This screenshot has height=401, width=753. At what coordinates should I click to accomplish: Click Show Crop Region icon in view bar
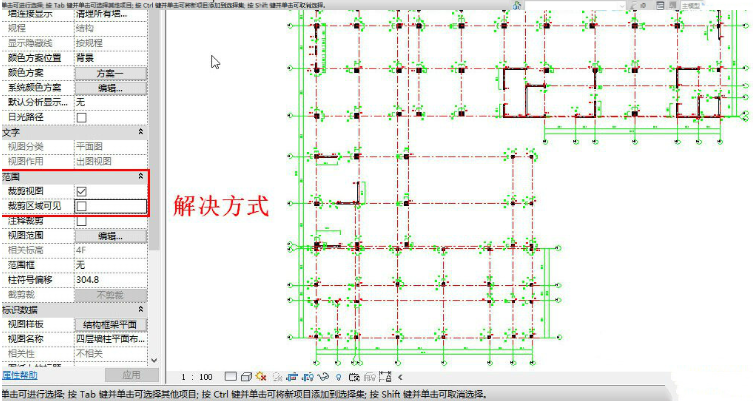click(x=308, y=377)
